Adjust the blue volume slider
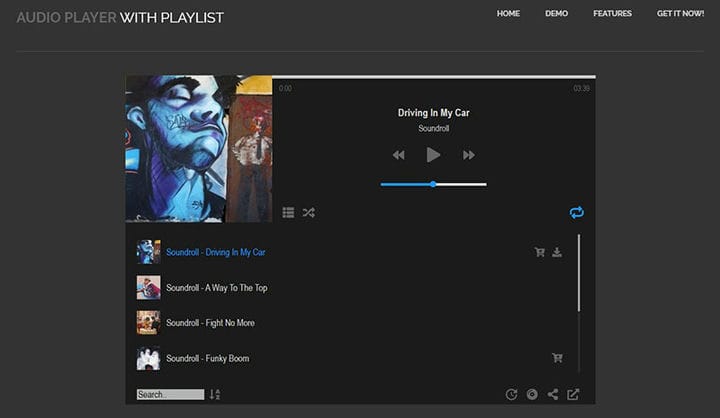720x418 pixels. pos(433,185)
